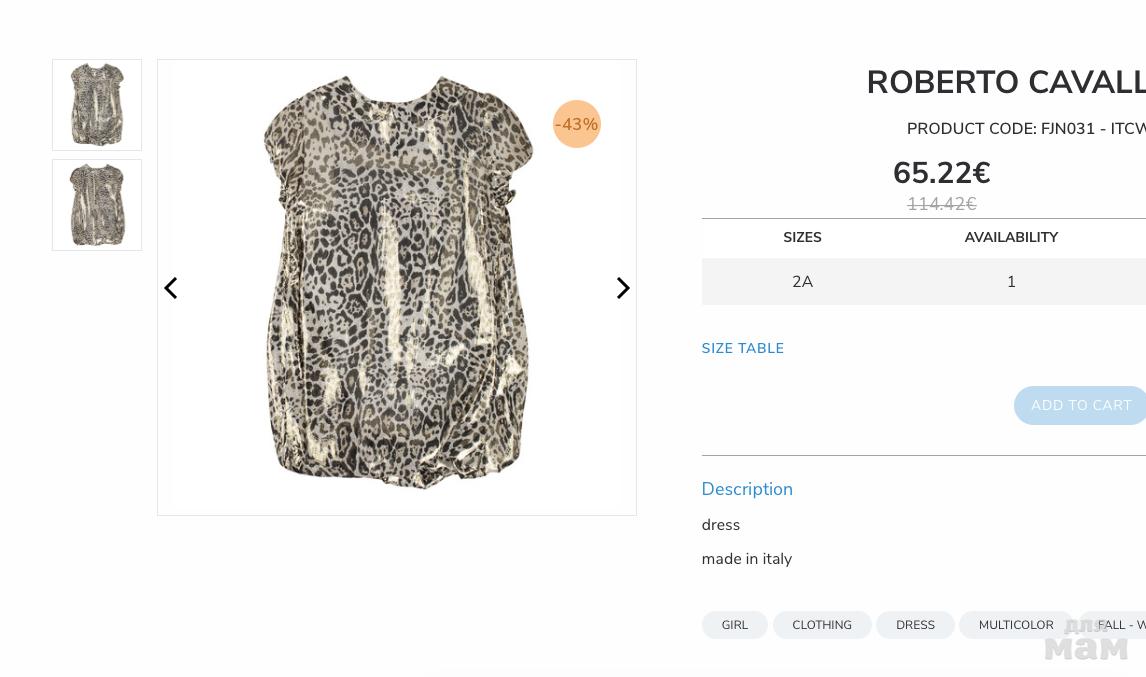
Task: Click the Roberto Cavalli product title
Action: pos(1005,83)
